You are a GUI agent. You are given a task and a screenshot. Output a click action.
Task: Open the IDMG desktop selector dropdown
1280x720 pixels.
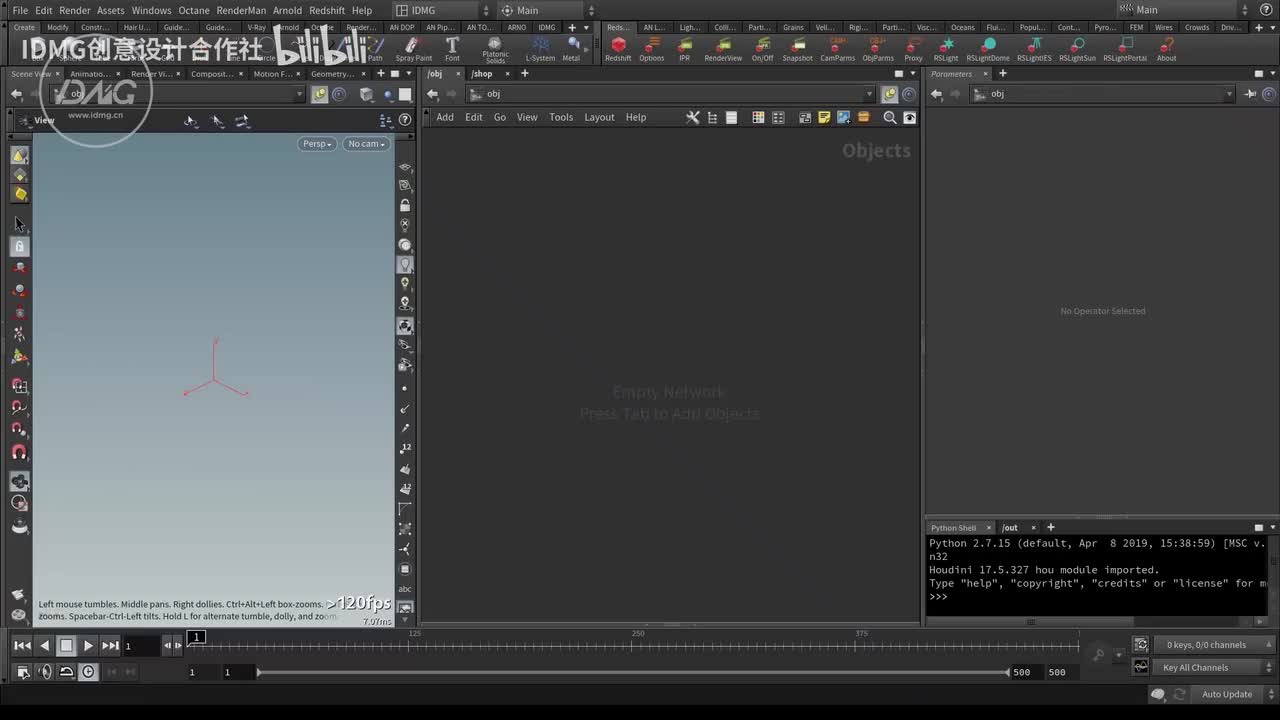click(440, 10)
